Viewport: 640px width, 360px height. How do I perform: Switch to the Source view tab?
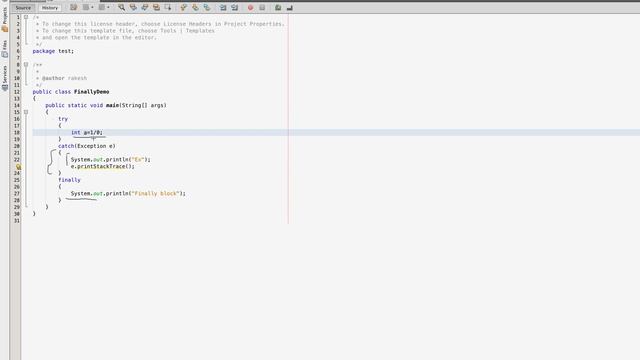tap(23, 8)
